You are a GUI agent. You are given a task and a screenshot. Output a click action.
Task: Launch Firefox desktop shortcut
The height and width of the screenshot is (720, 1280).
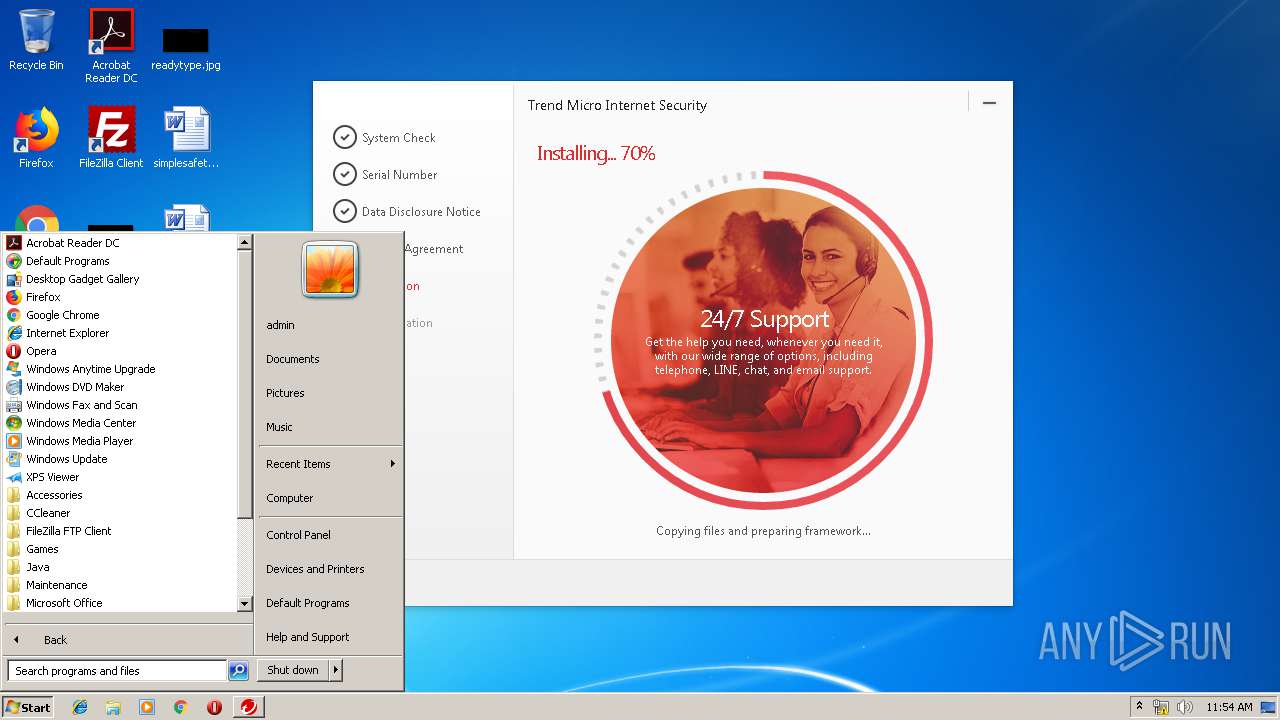pos(36,138)
